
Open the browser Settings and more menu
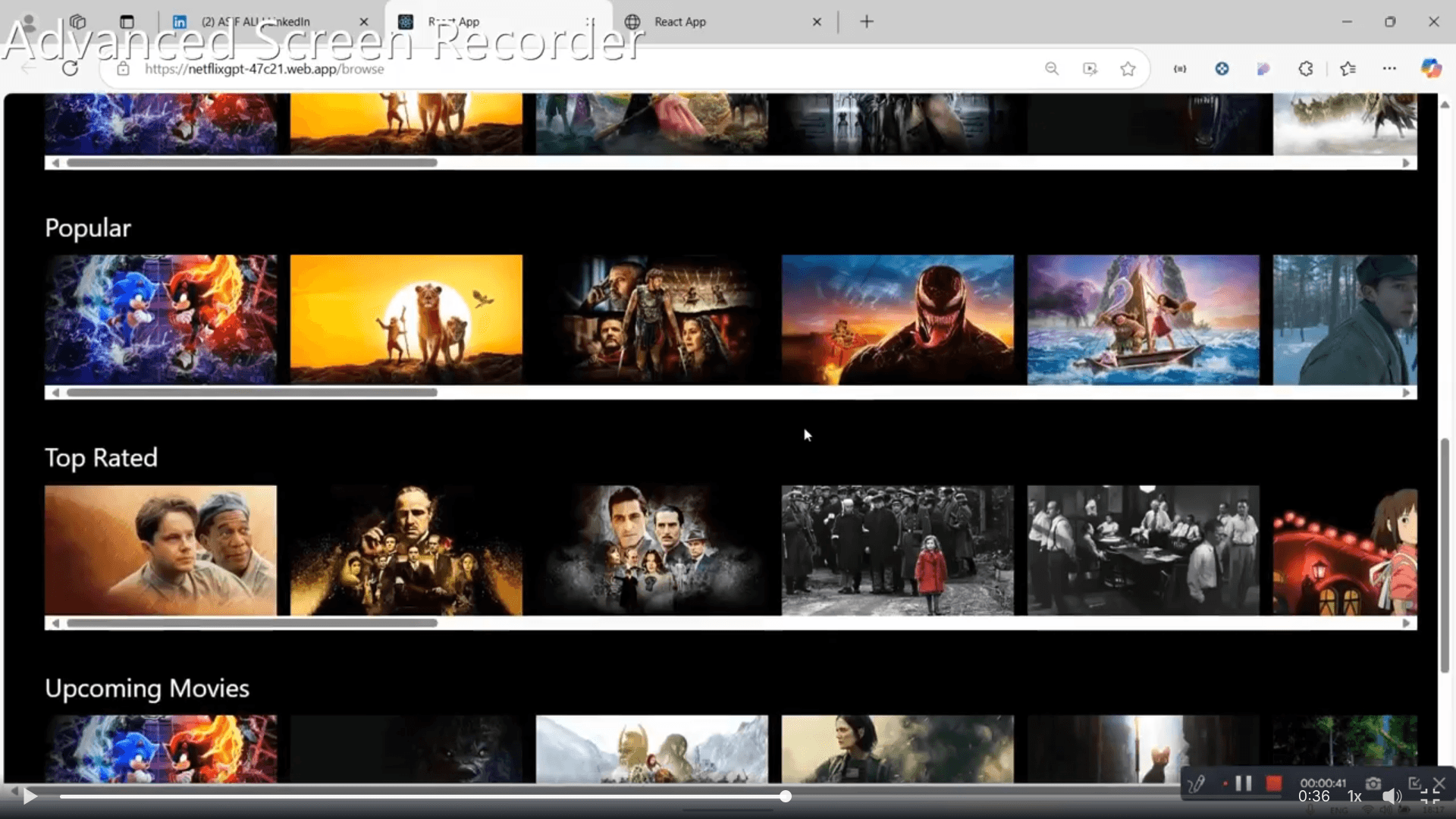coord(1389,68)
